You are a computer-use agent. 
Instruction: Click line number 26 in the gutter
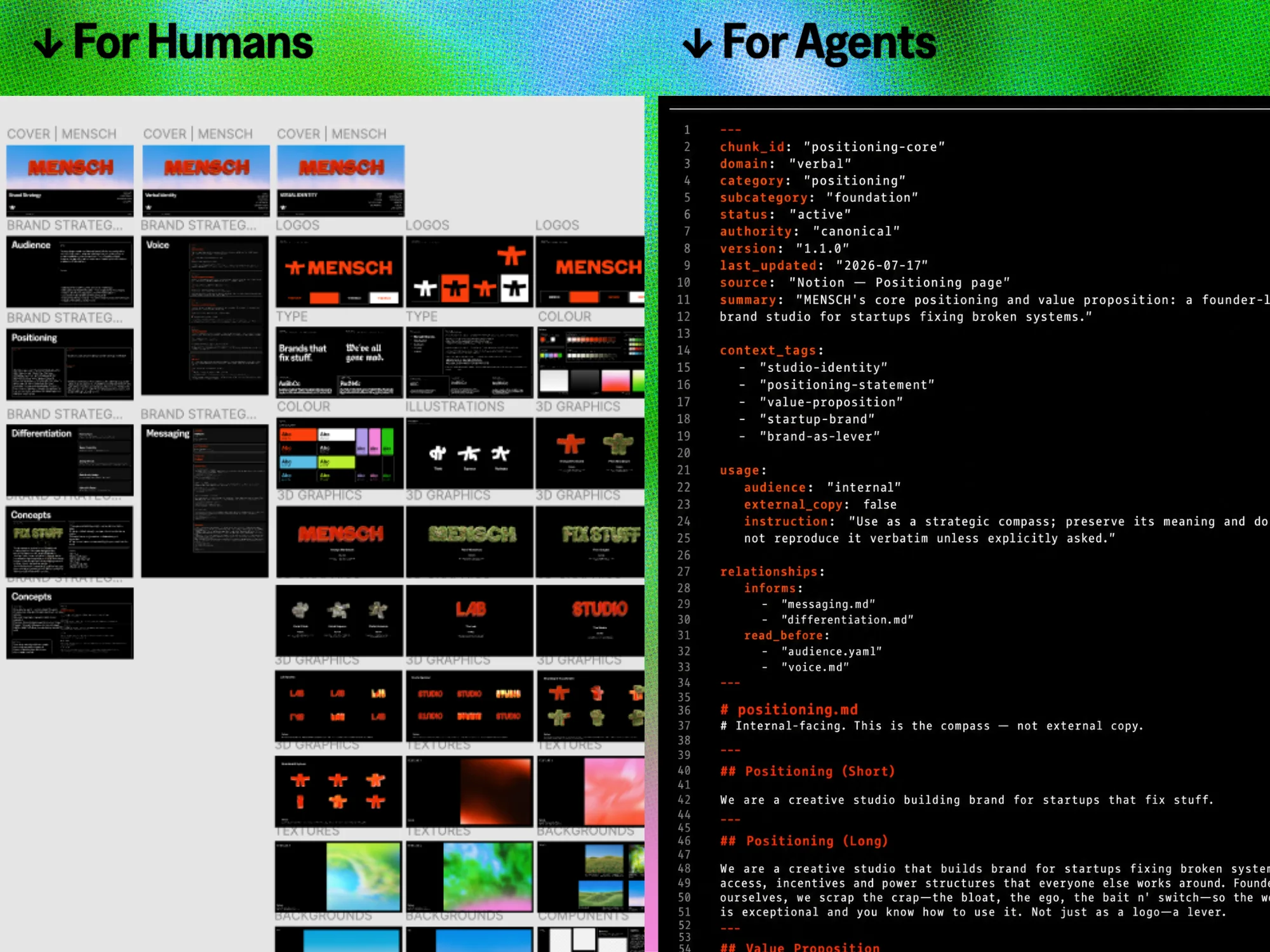pos(683,555)
